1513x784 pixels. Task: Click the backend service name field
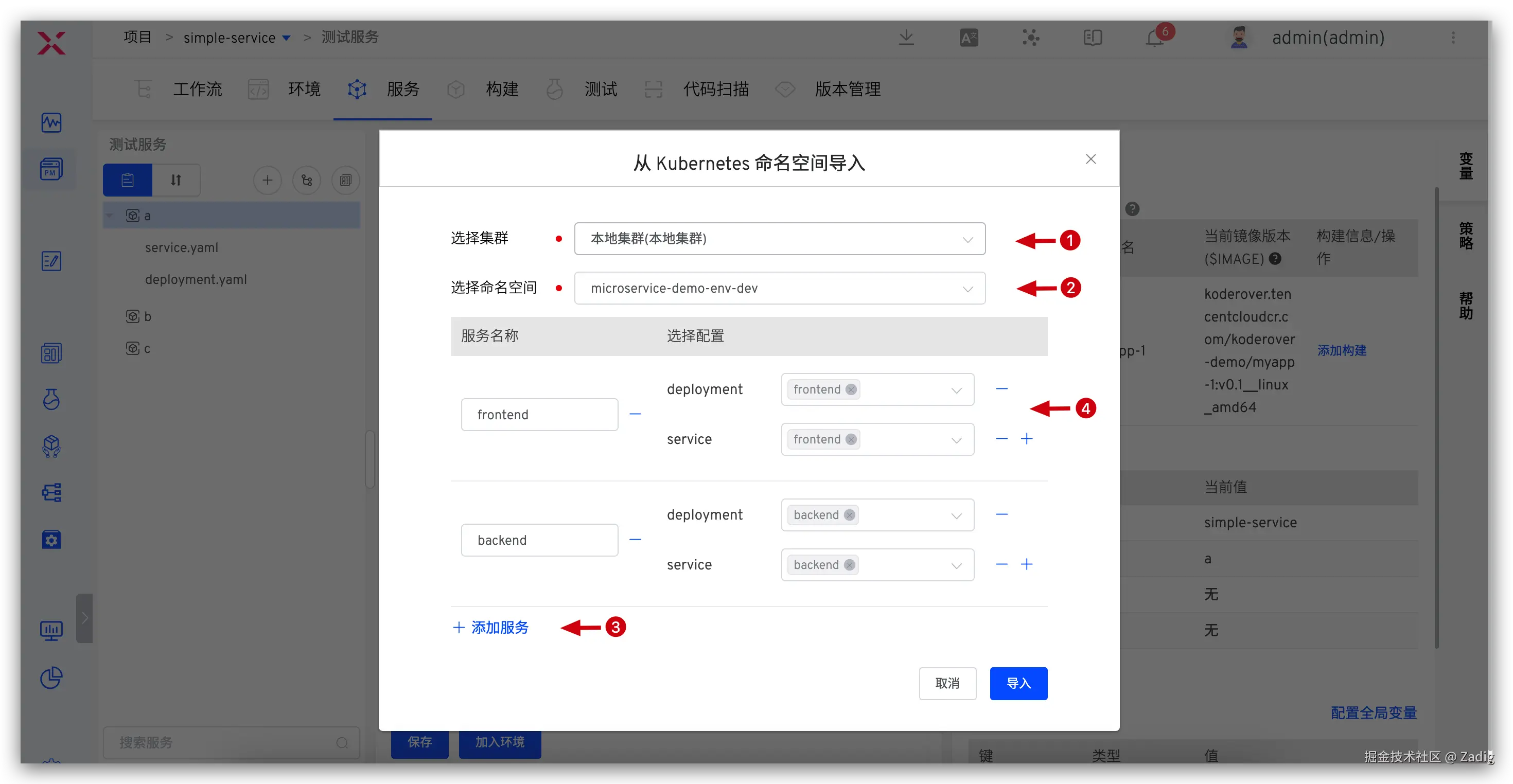[x=539, y=540]
